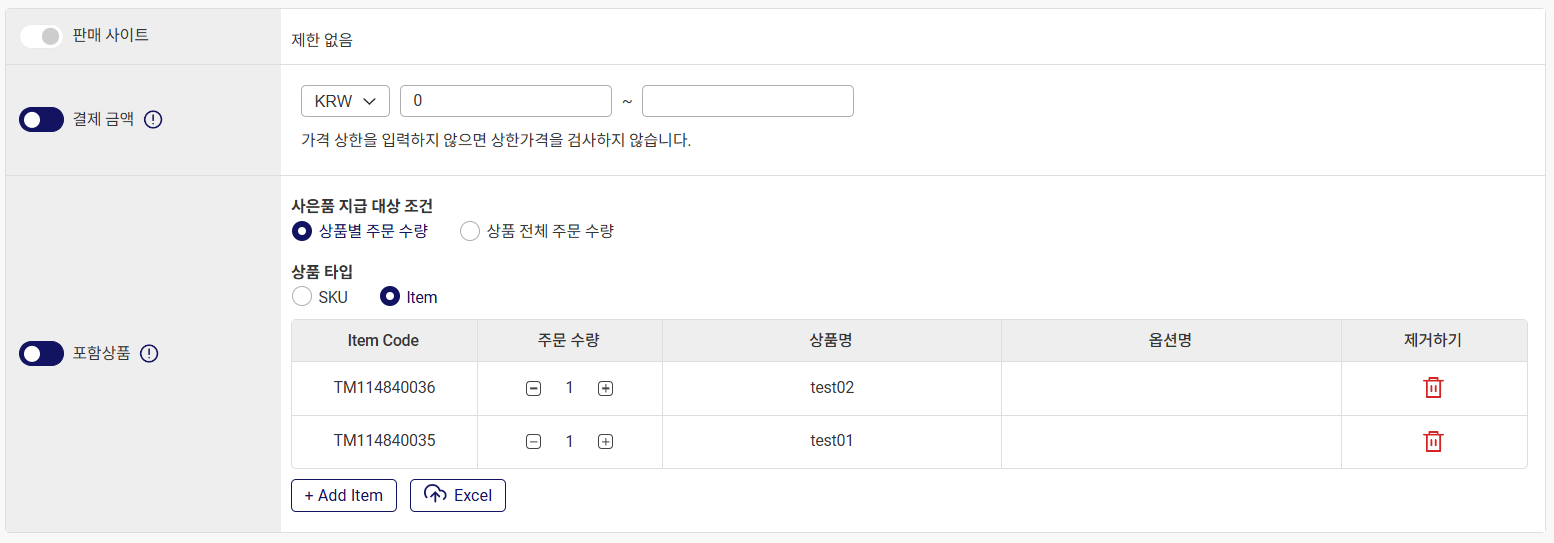Select 상품 전체 주문 수량 radio option
The image size is (1554, 543).
click(470, 232)
